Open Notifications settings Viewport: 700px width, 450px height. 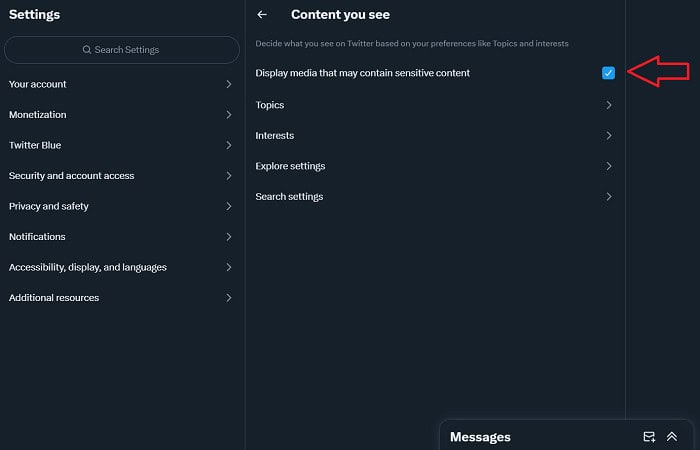click(121, 237)
